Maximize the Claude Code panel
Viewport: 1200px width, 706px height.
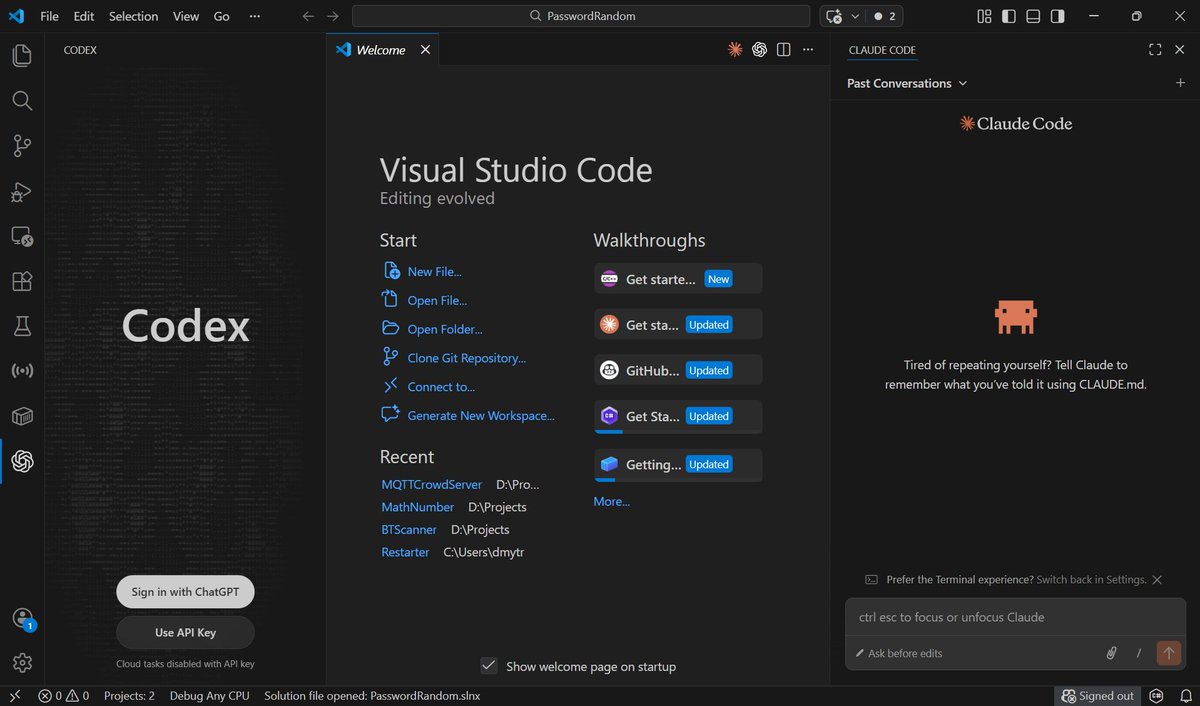(x=1155, y=50)
